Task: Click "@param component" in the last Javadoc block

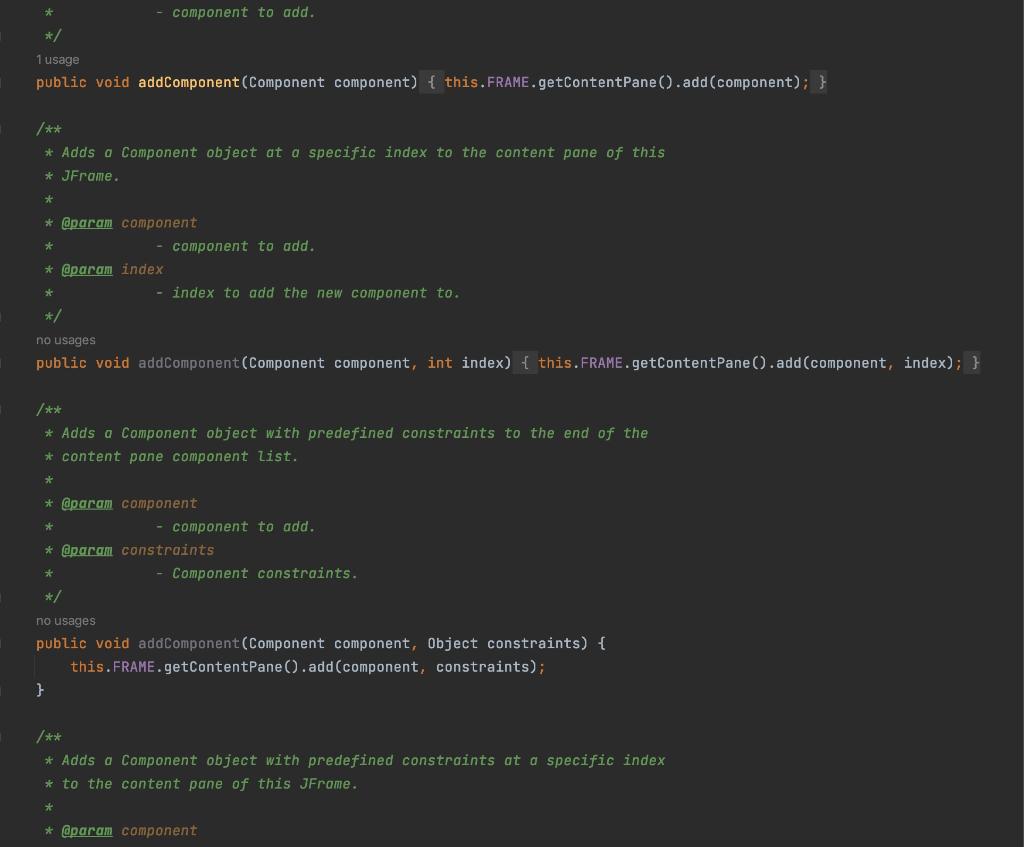Action: point(88,830)
